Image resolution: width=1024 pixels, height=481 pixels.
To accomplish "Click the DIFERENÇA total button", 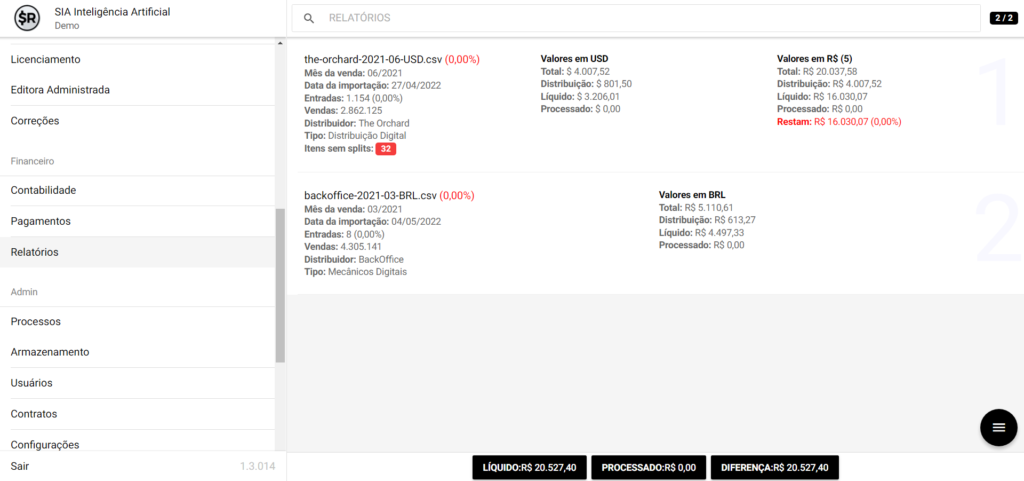I will pyautogui.click(x=774, y=467).
